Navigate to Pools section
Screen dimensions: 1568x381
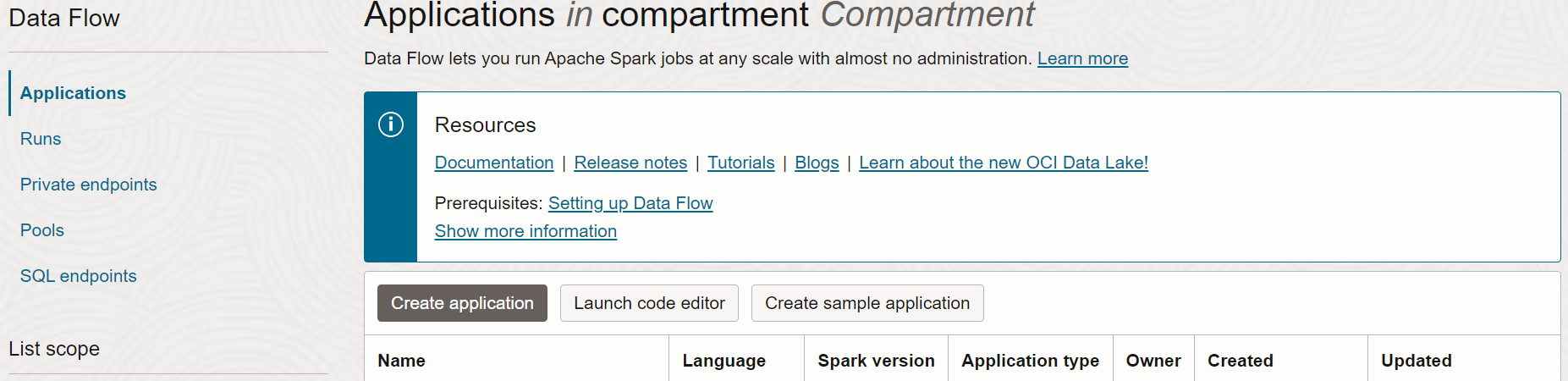[42, 230]
